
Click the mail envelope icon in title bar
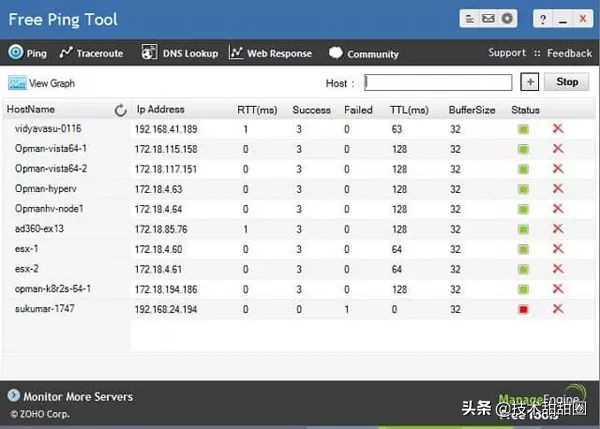pyautogui.click(x=488, y=18)
